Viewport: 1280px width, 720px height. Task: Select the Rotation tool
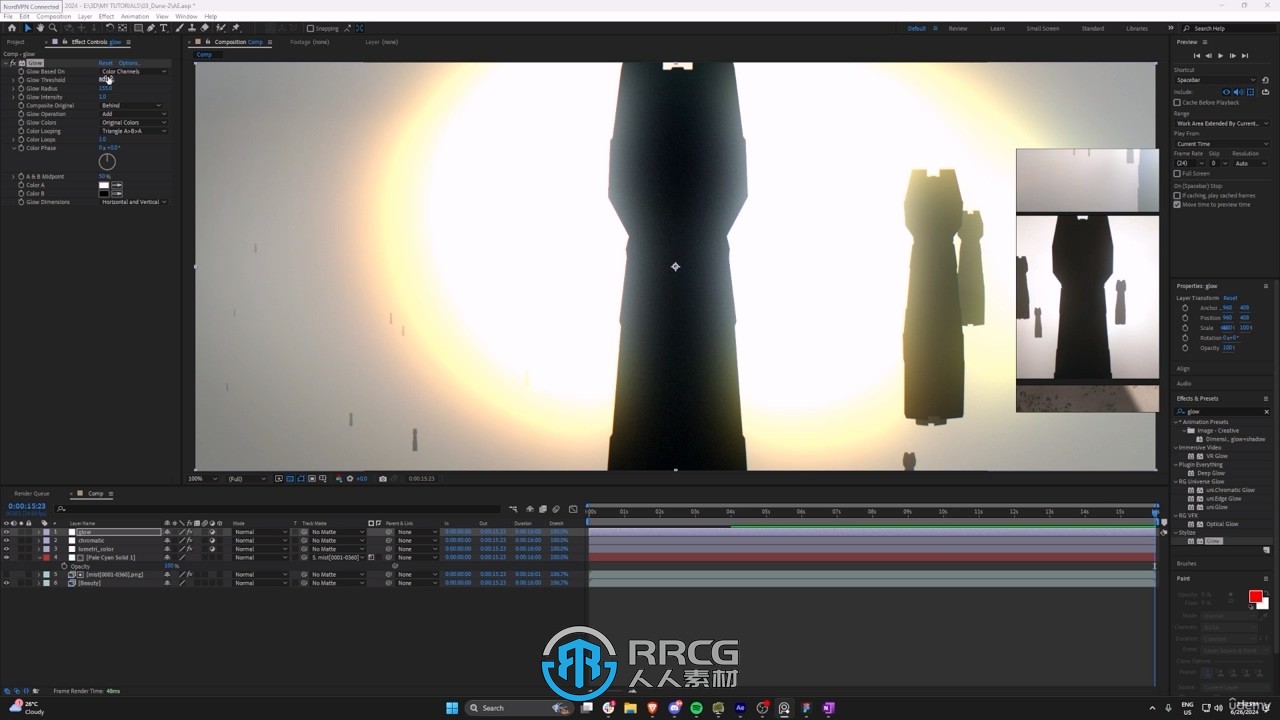coord(109,28)
